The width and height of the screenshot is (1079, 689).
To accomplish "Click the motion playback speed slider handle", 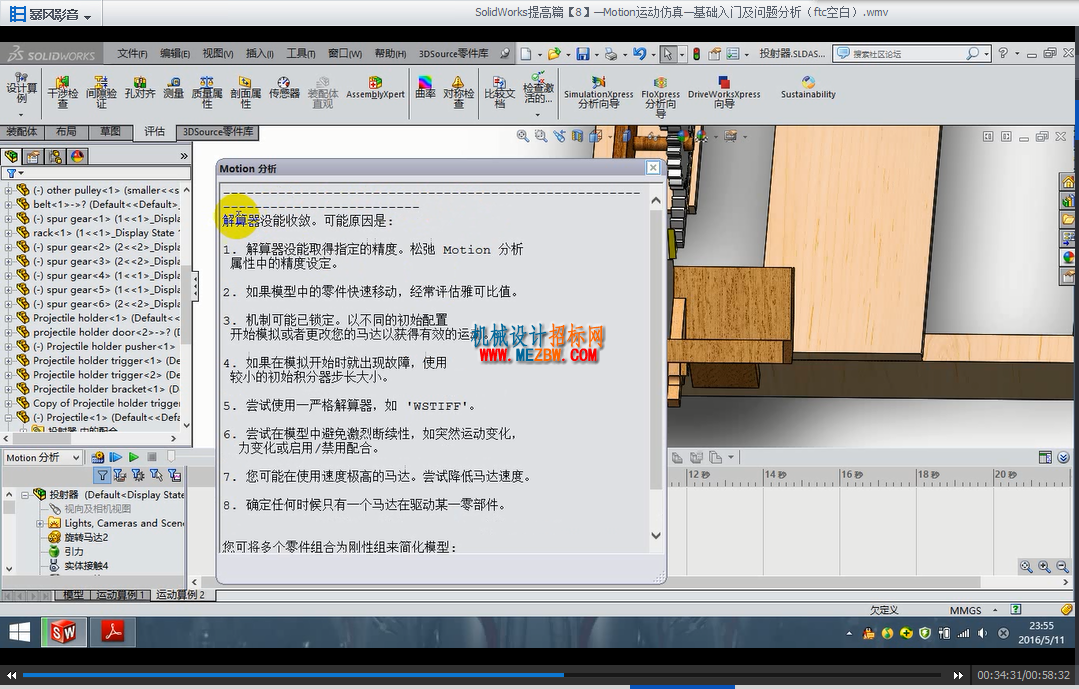I will point(171,456).
